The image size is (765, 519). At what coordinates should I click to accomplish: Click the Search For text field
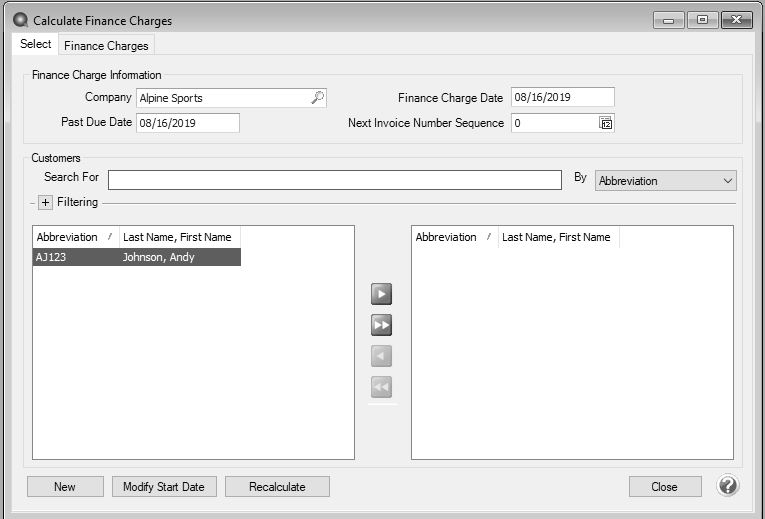334,180
